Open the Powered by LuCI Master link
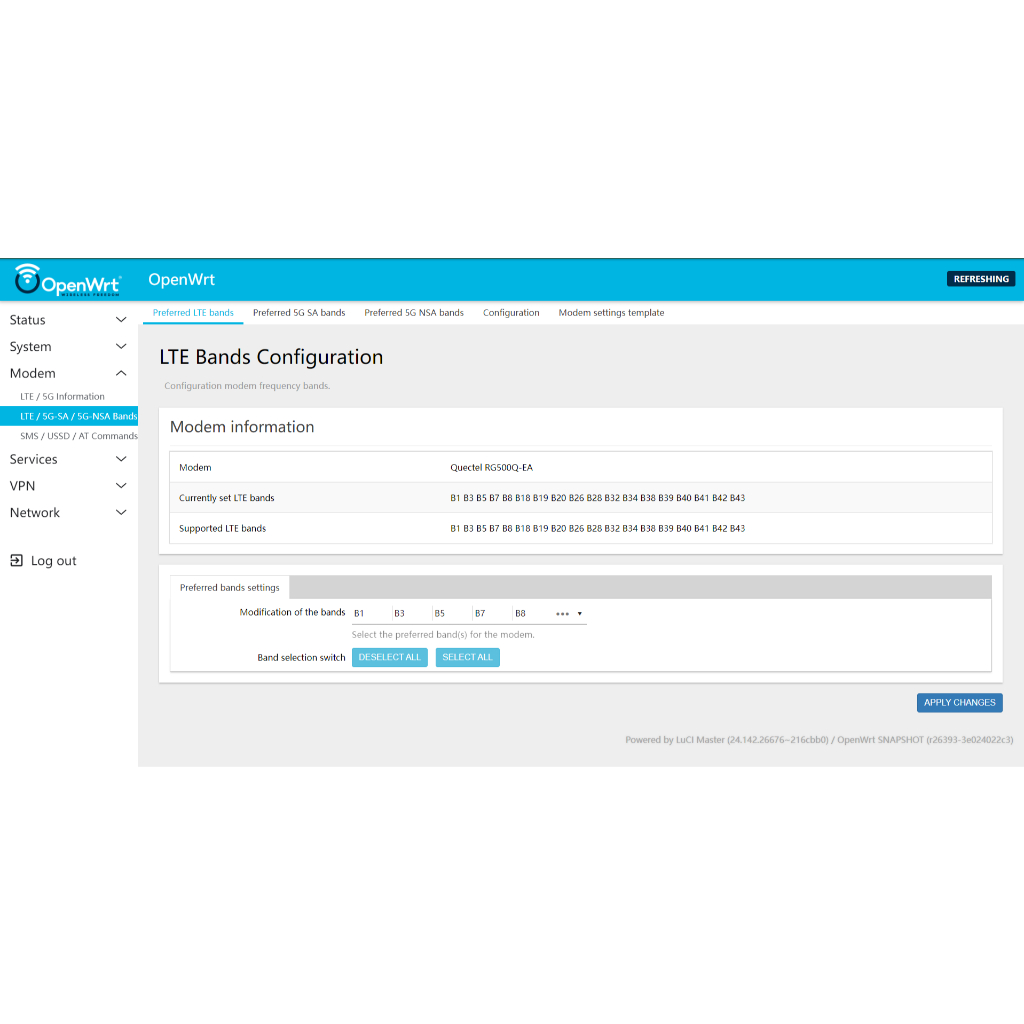This screenshot has width=1024, height=1024. click(727, 740)
